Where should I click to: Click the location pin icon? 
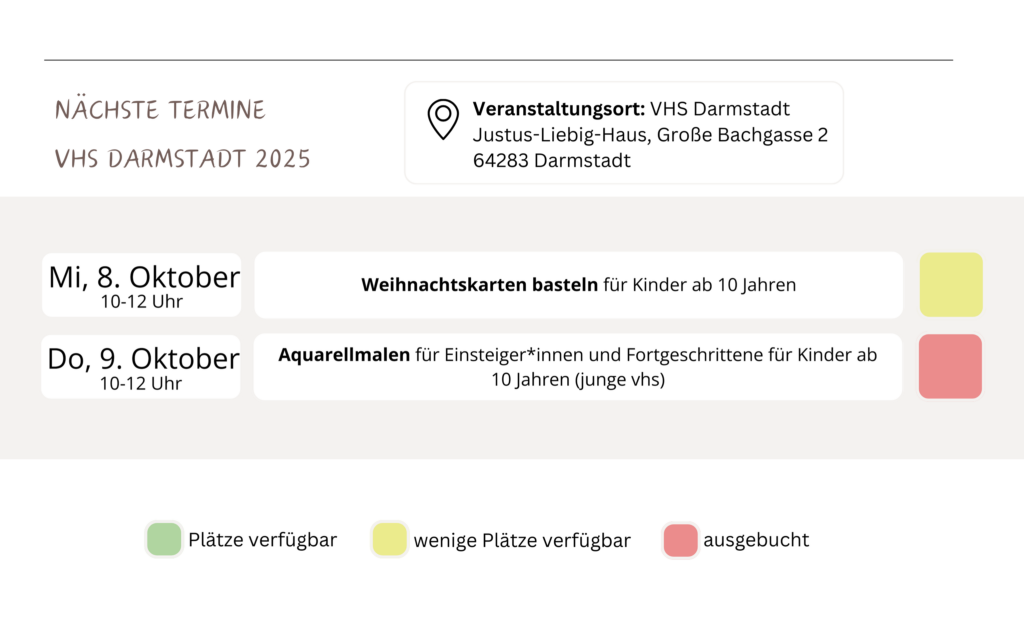[443, 119]
